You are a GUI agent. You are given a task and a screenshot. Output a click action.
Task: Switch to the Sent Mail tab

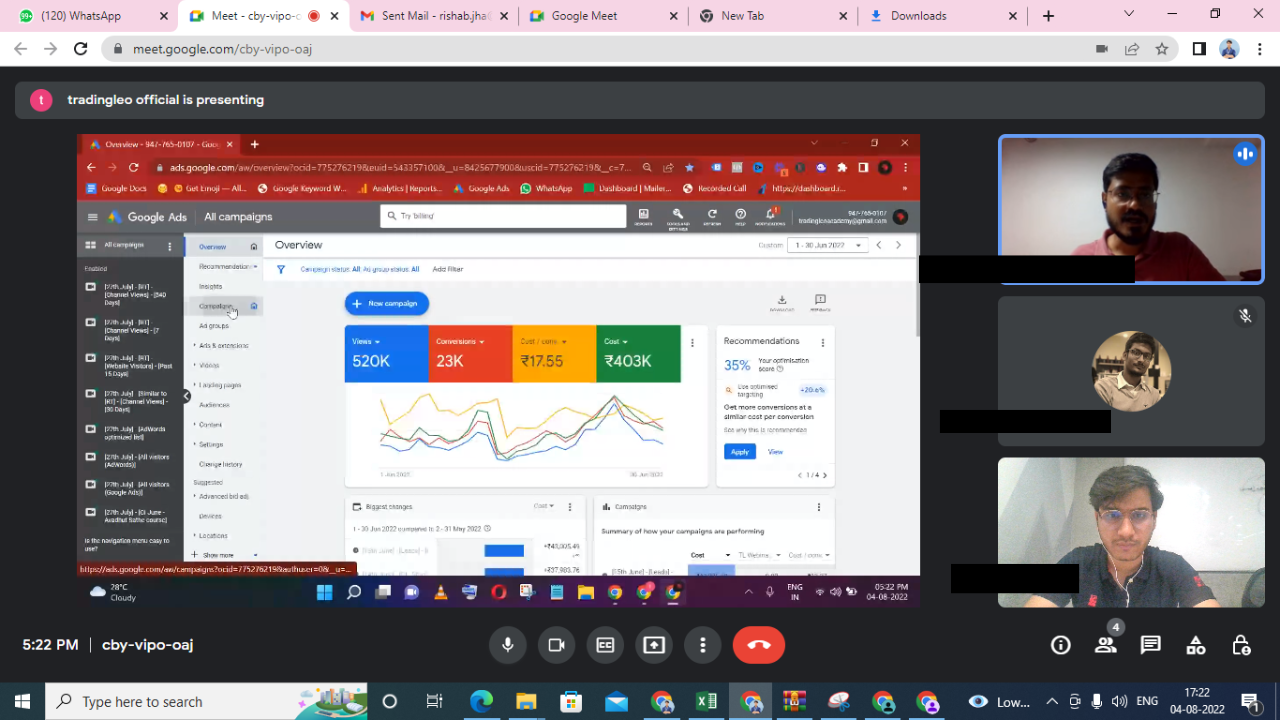(433, 16)
